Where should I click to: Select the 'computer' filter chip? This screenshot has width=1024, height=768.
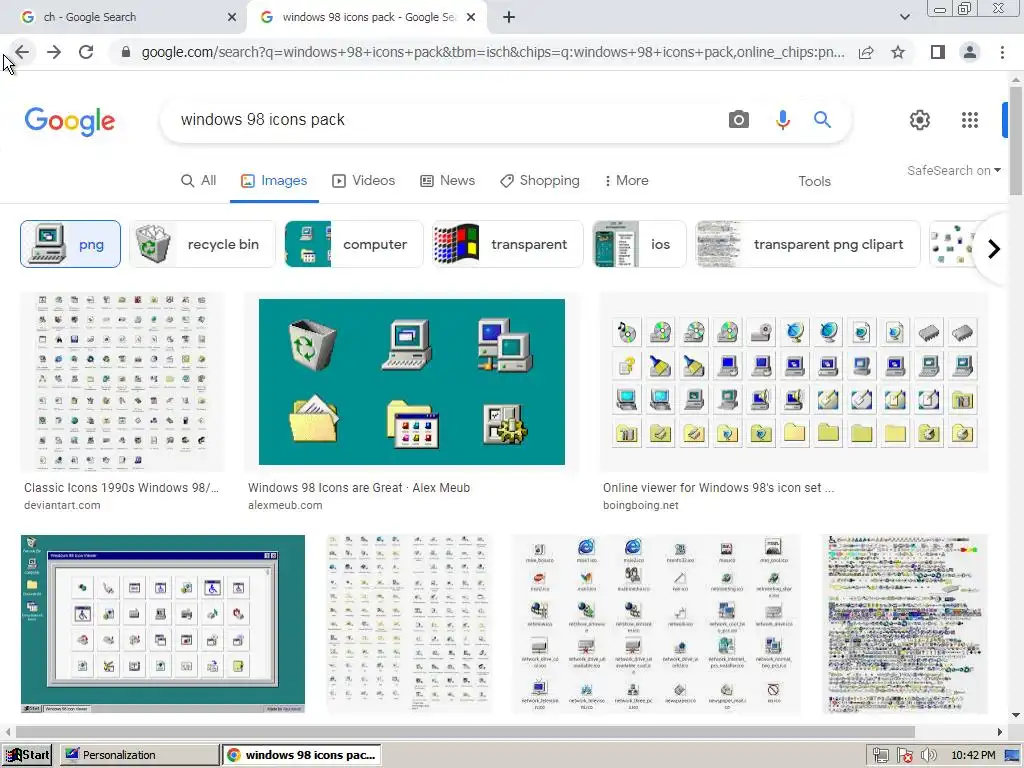[354, 244]
